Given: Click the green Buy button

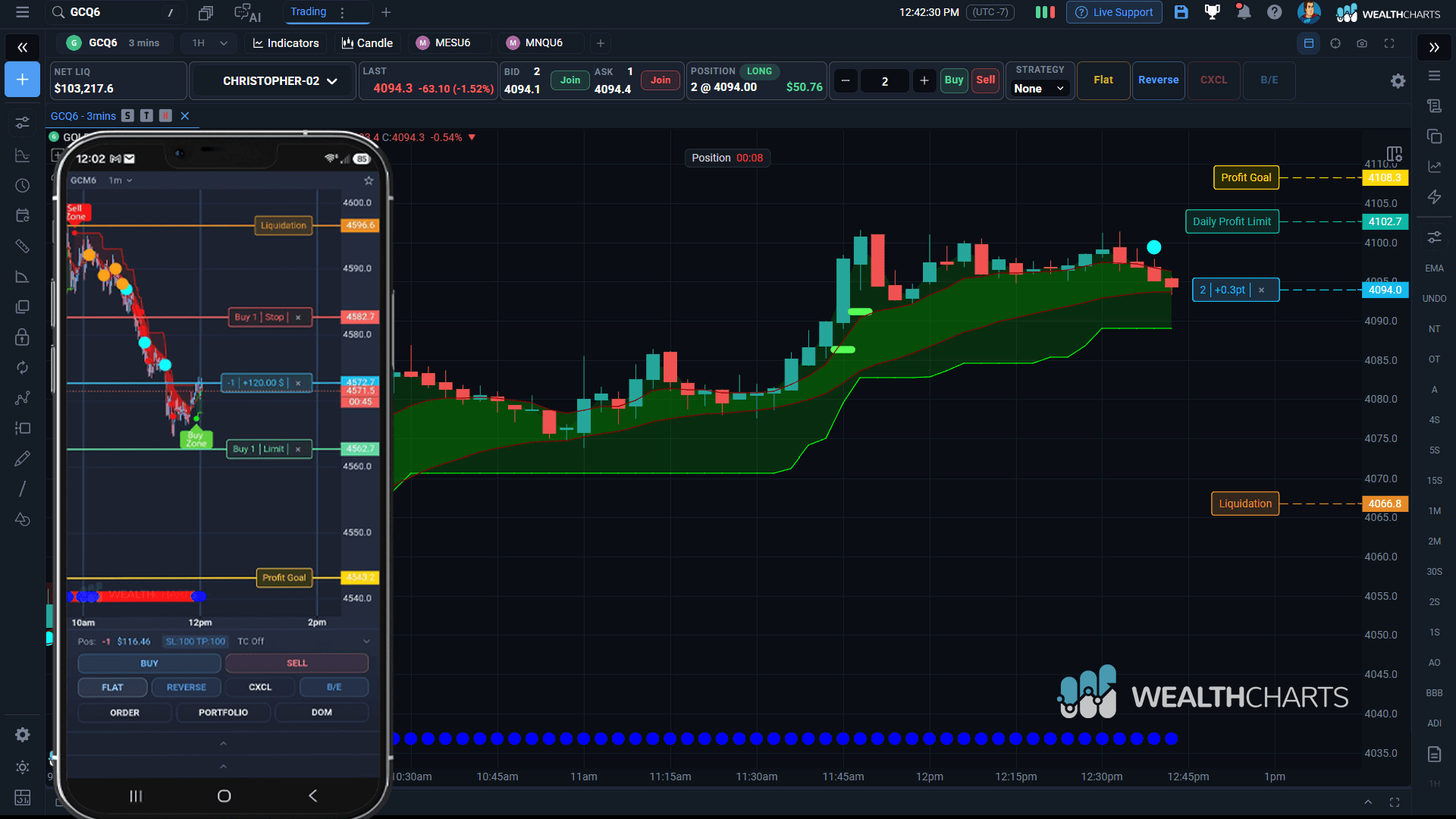Looking at the screenshot, I should [954, 80].
